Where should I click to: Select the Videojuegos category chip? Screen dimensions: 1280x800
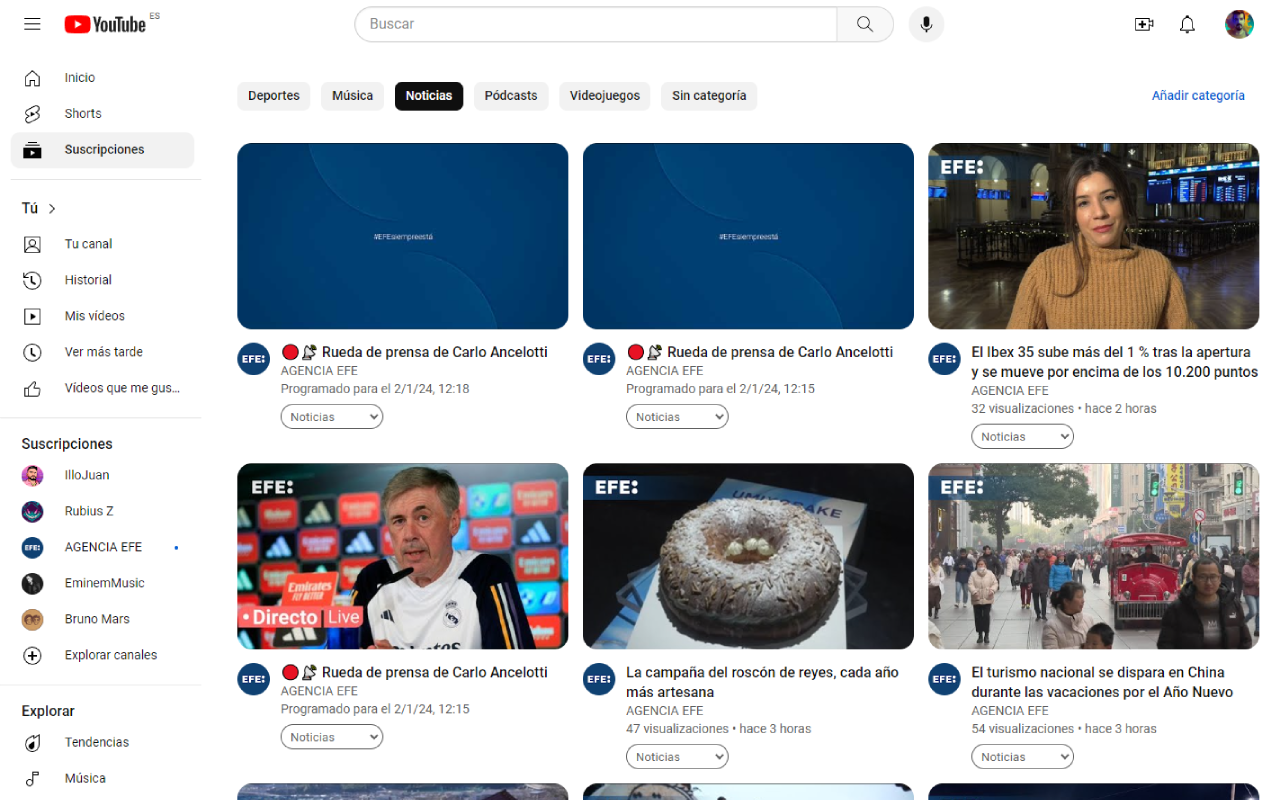point(605,96)
